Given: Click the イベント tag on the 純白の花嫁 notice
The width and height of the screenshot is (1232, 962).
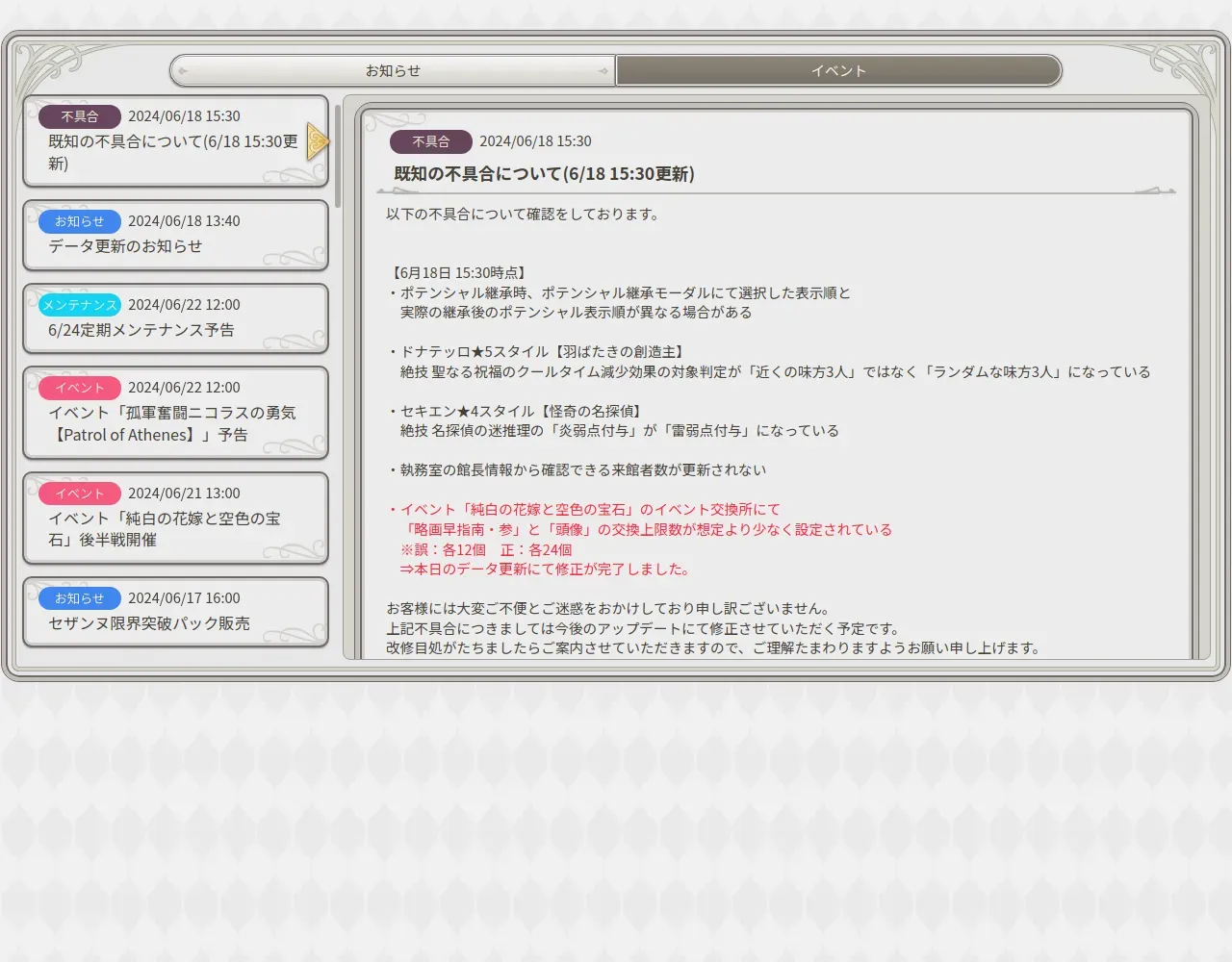Looking at the screenshot, I should (x=80, y=494).
